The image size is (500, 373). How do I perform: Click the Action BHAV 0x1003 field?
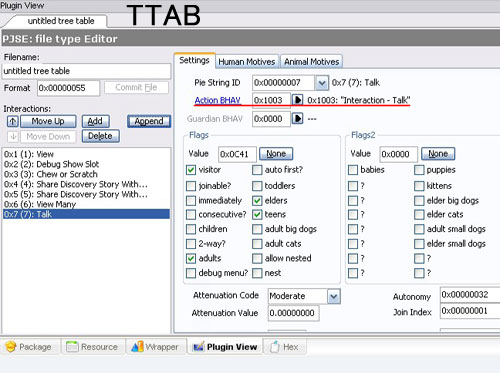tap(271, 100)
